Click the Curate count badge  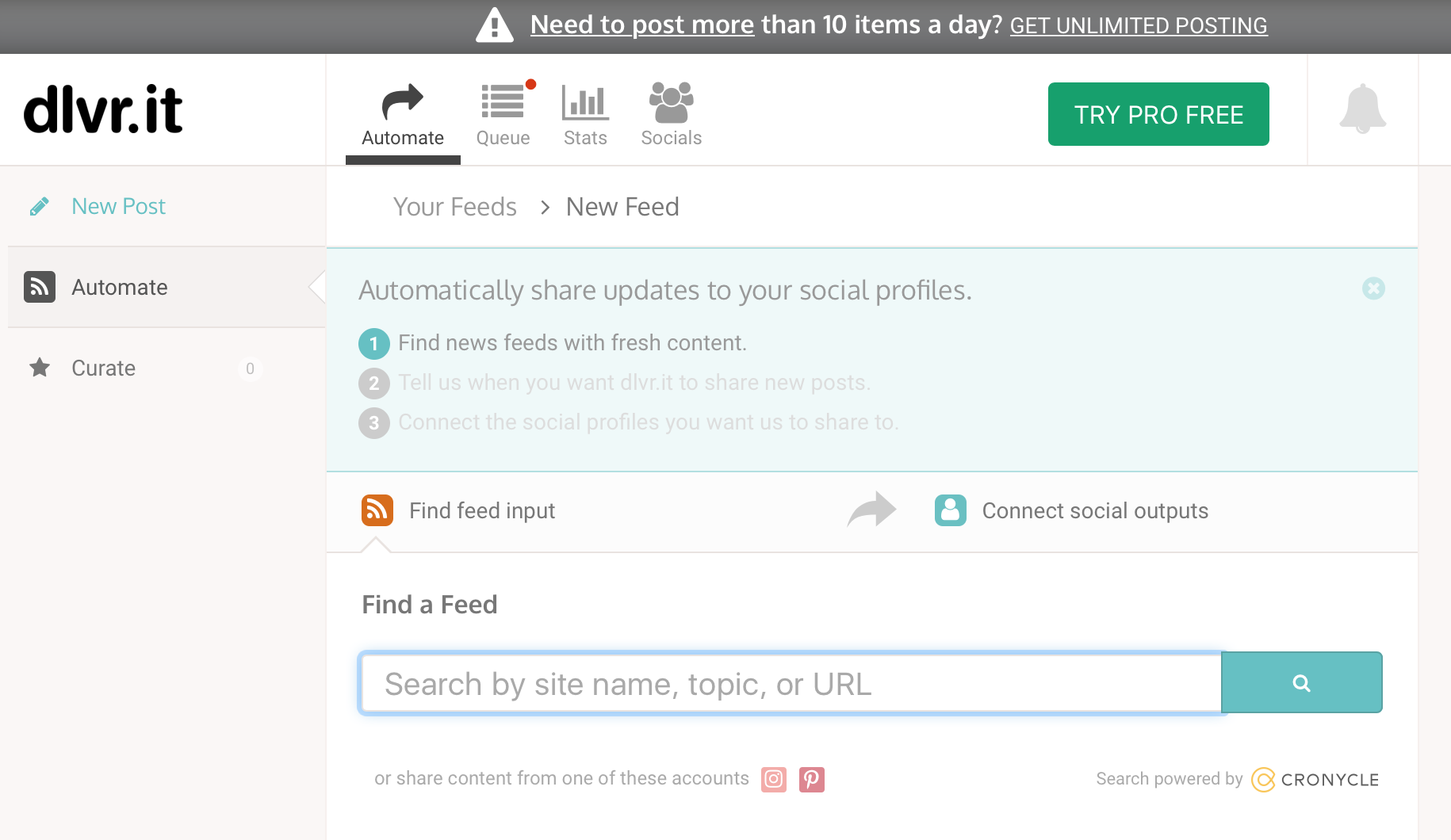250,368
